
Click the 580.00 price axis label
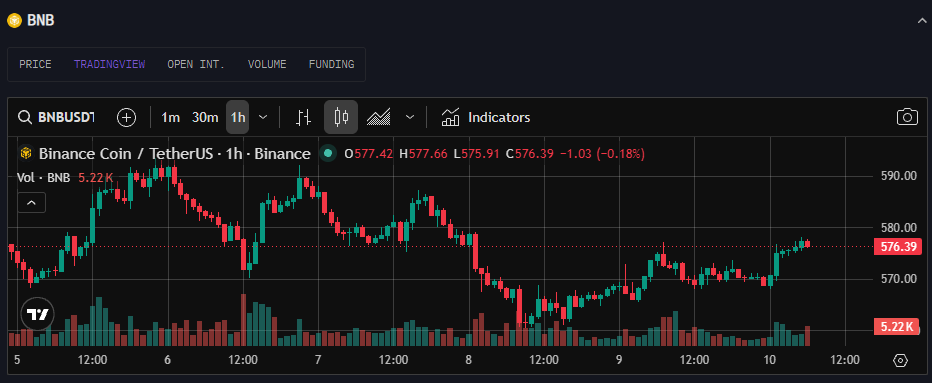coord(898,228)
